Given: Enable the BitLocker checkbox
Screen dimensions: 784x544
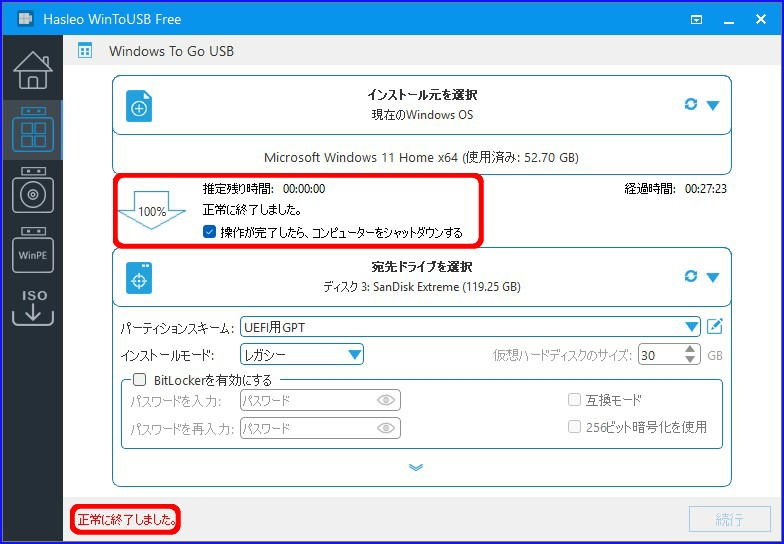Looking at the screenshot, I should click(x=140, y=380).
